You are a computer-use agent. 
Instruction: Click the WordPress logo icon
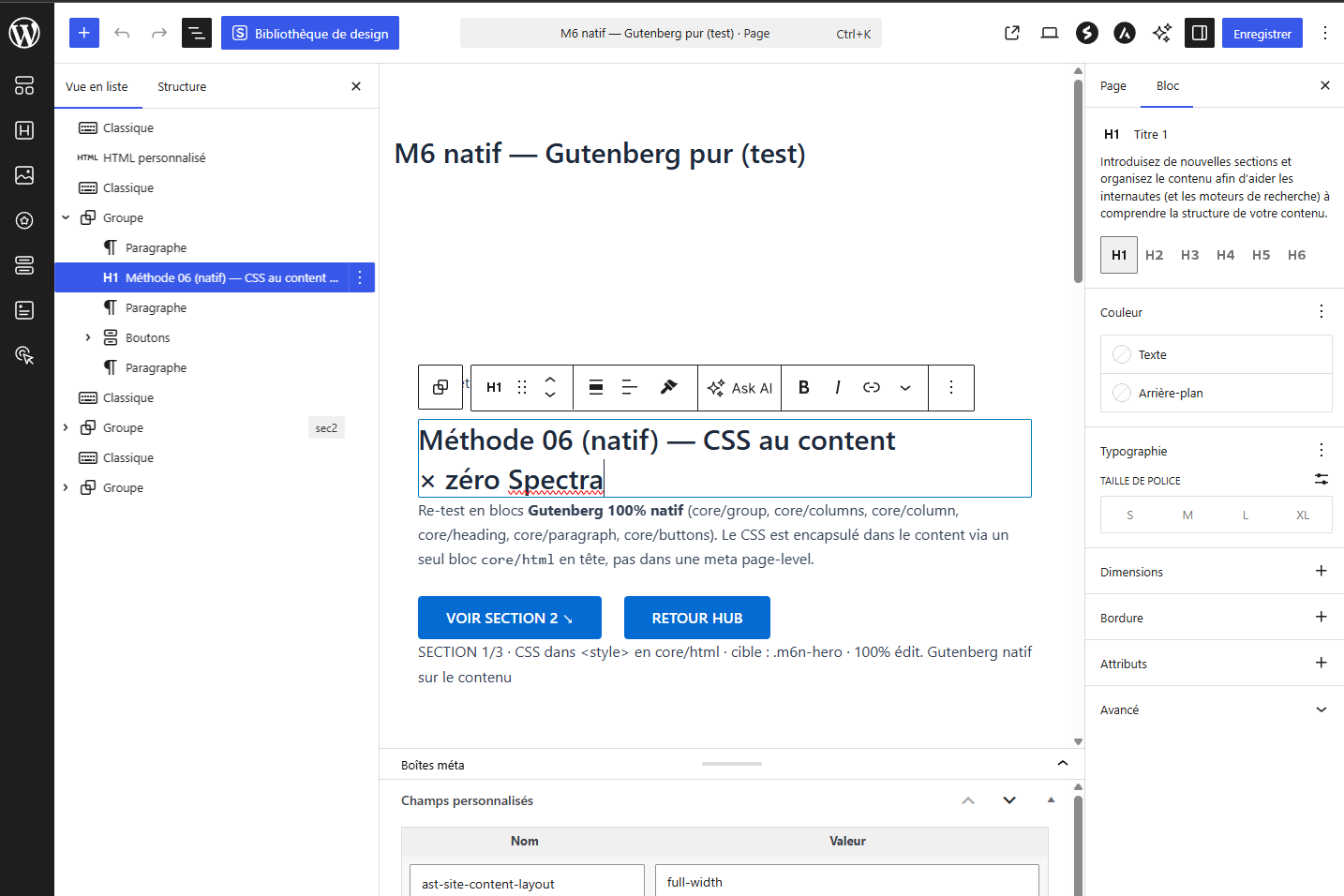(x=24, y=33)
